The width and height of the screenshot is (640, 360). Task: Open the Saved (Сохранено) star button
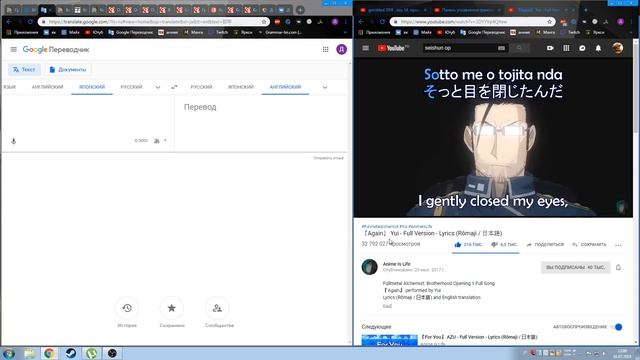pos(172,308)
